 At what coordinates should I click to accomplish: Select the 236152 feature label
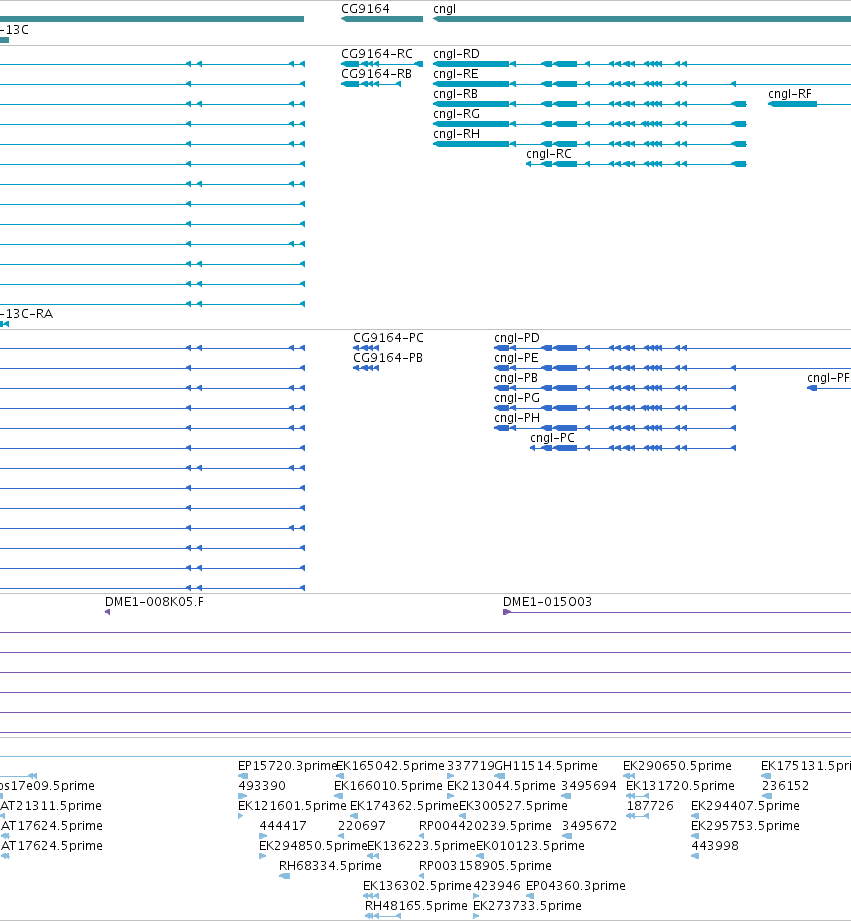[x=785, y=785]
